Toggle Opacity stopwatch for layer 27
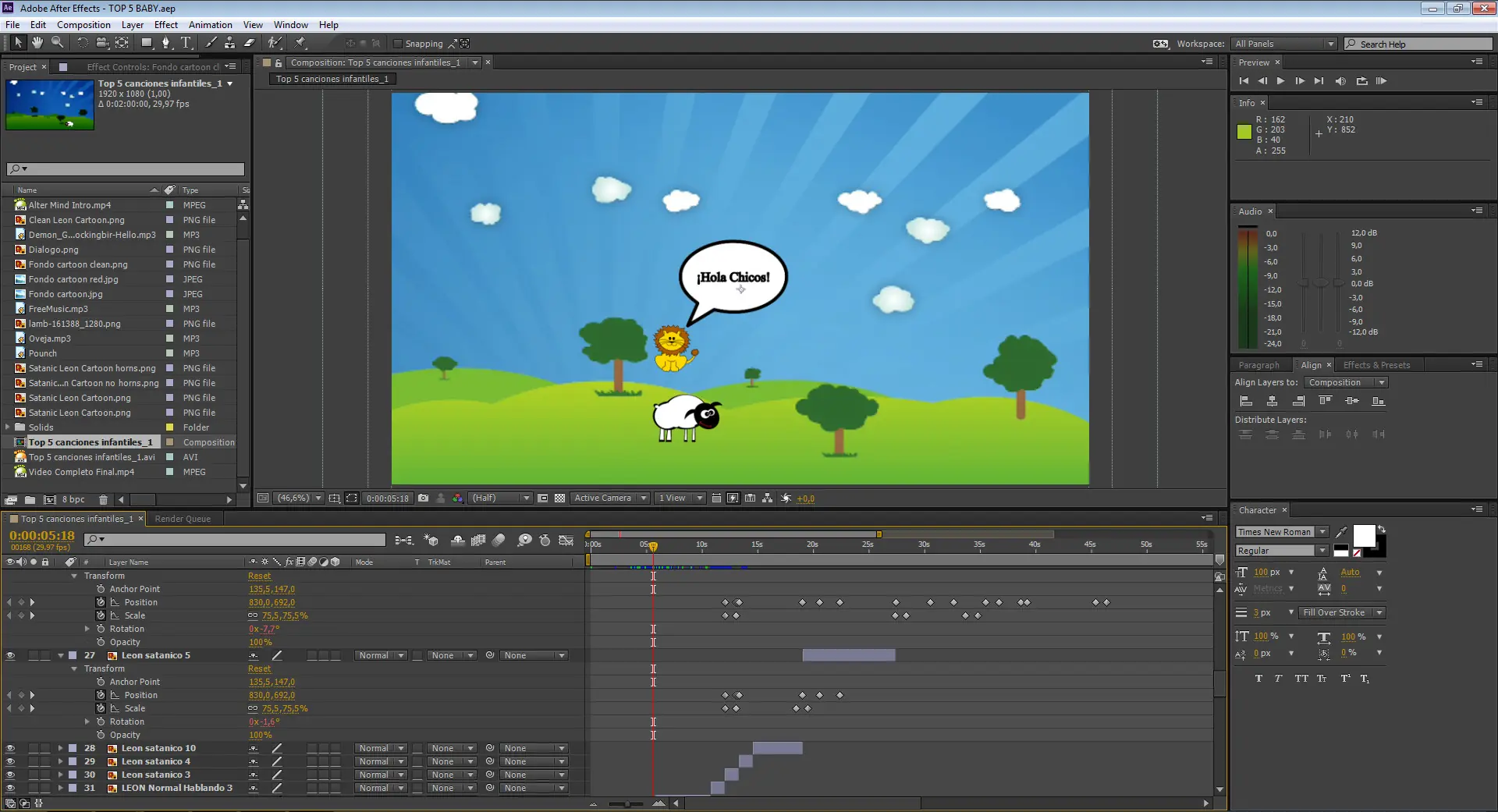This screenshot has height=812, width=1498. (x=101, y=735)
